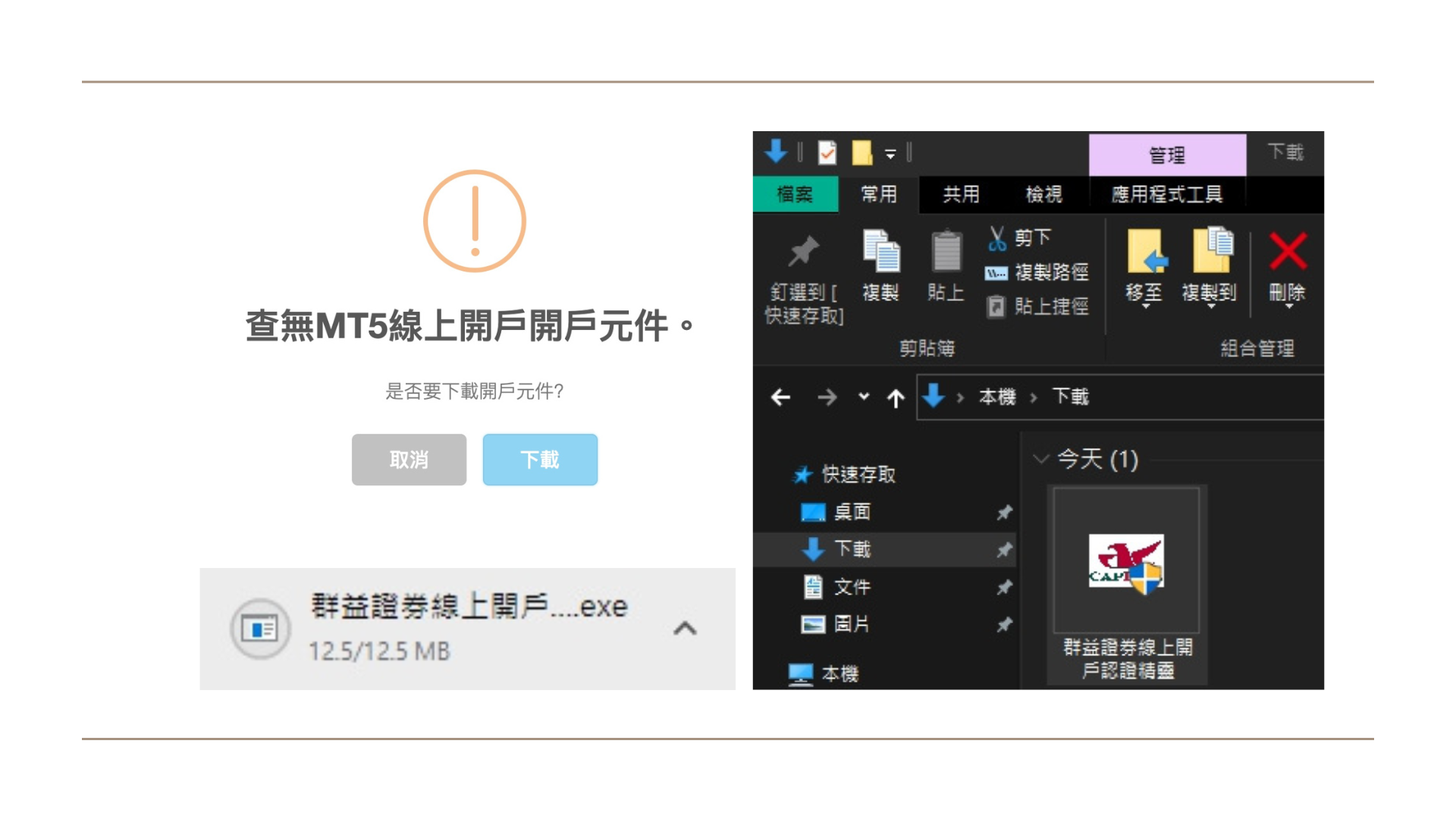Viewport: 1456px width, 819px height.
Task: Click the properties checkmark quick access icon
Action: click(x=827, y=152)
